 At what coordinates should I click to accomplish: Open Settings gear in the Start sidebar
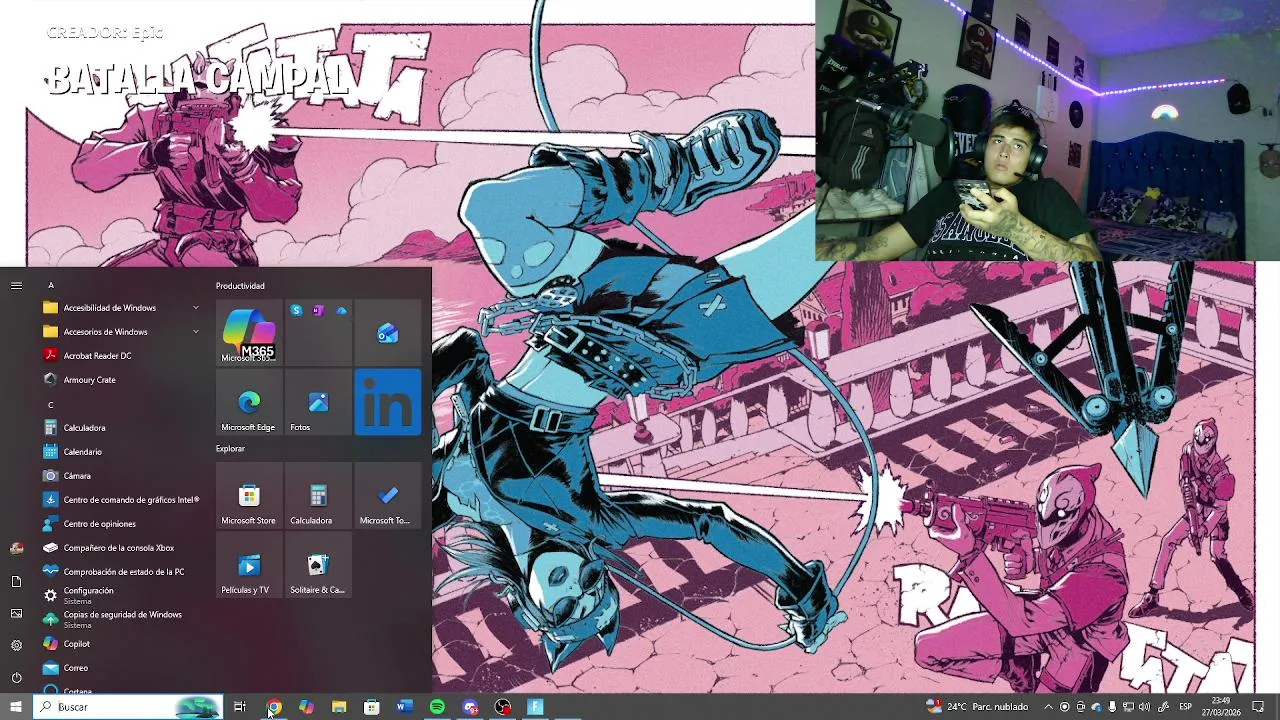tap(16, 645)
